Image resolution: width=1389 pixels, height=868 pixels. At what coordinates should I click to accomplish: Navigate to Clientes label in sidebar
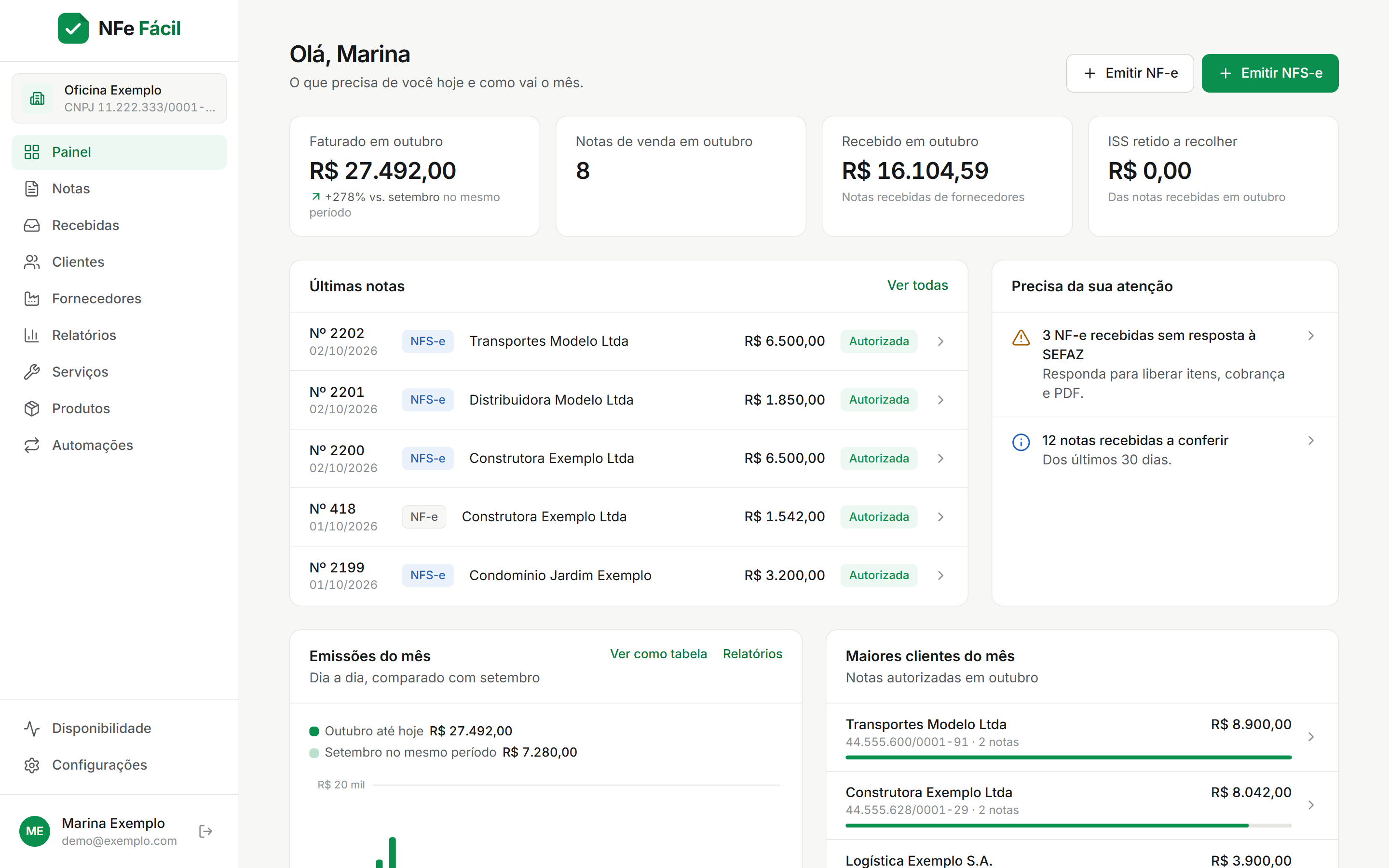[78, 262]
